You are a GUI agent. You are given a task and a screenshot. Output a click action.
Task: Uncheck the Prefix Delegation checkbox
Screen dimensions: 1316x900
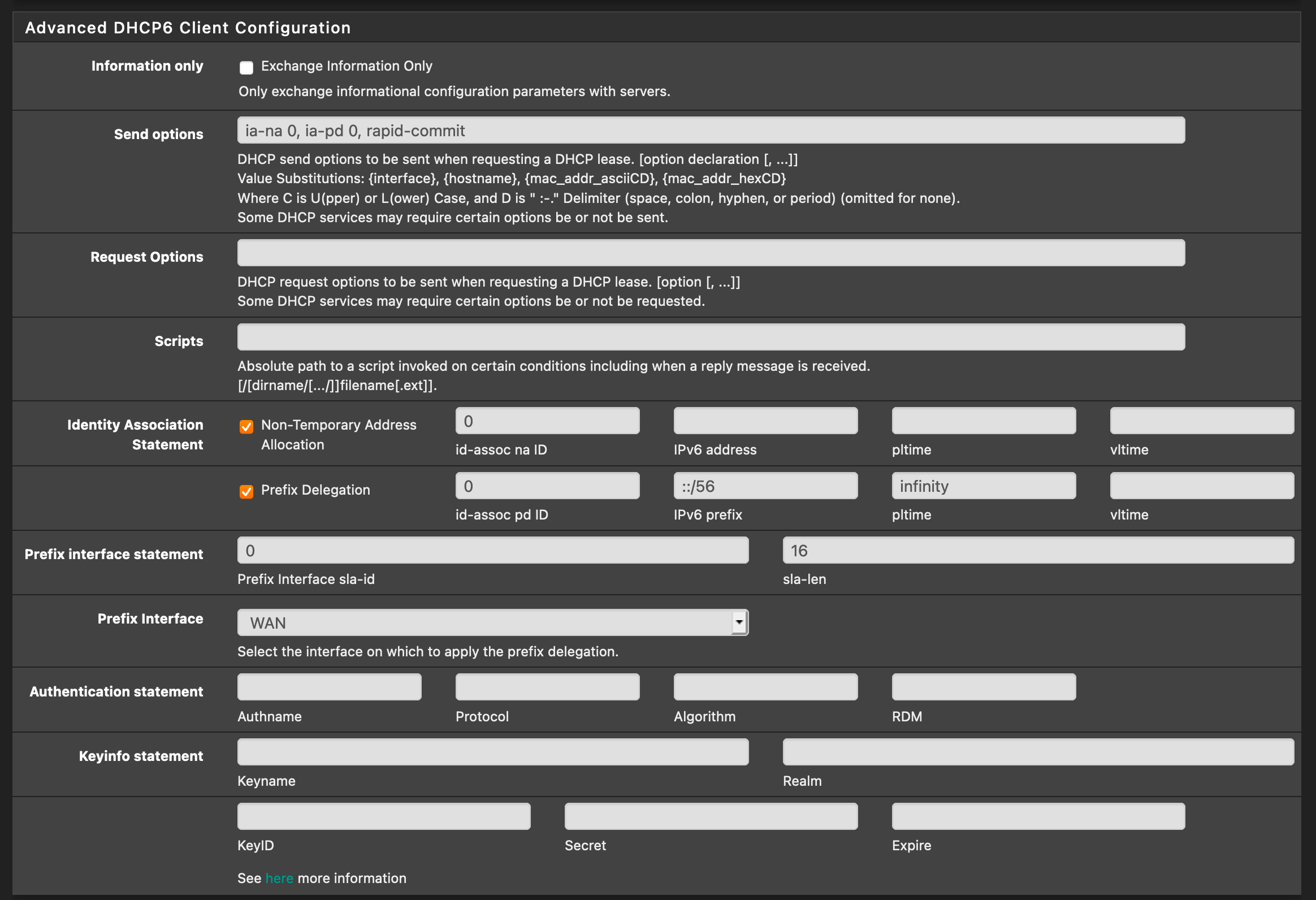[246, 491]
